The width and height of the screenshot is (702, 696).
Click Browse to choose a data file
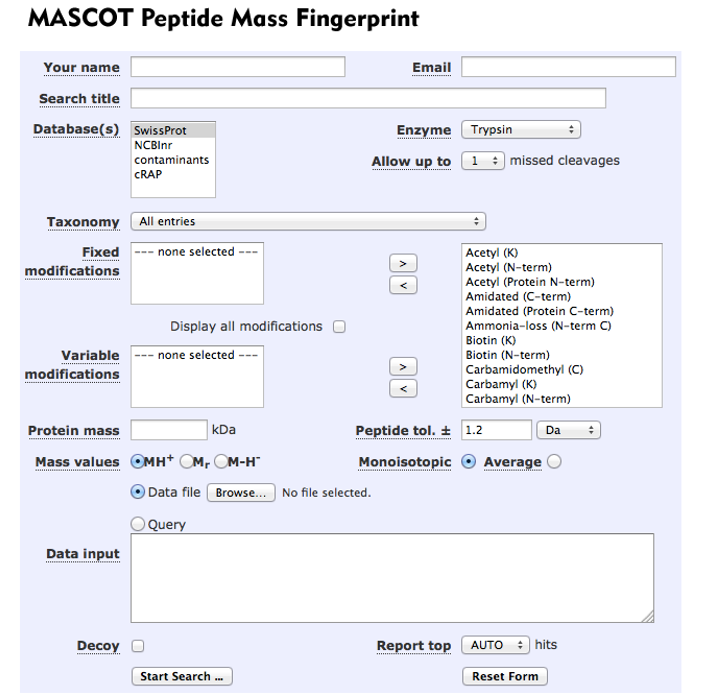coord(241,493)
